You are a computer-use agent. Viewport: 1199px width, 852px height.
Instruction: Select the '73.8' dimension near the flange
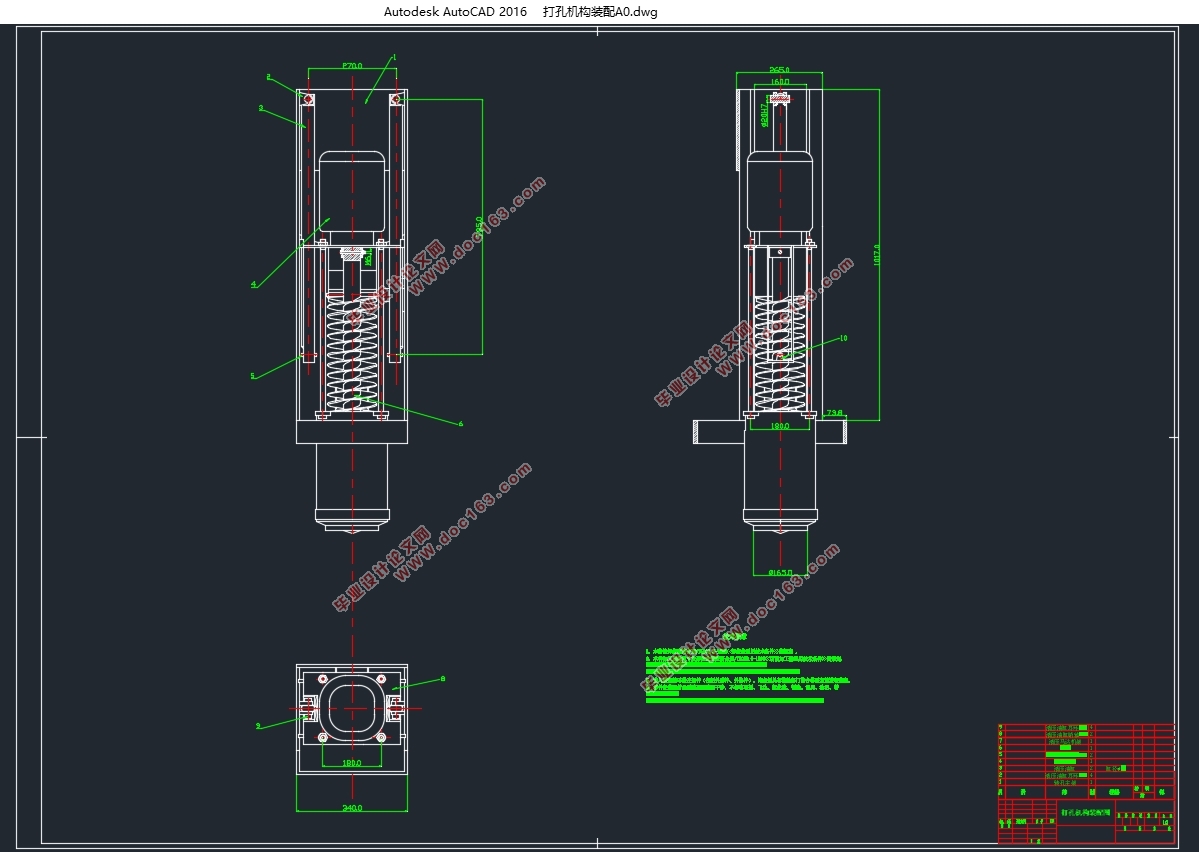pos(834,413)
